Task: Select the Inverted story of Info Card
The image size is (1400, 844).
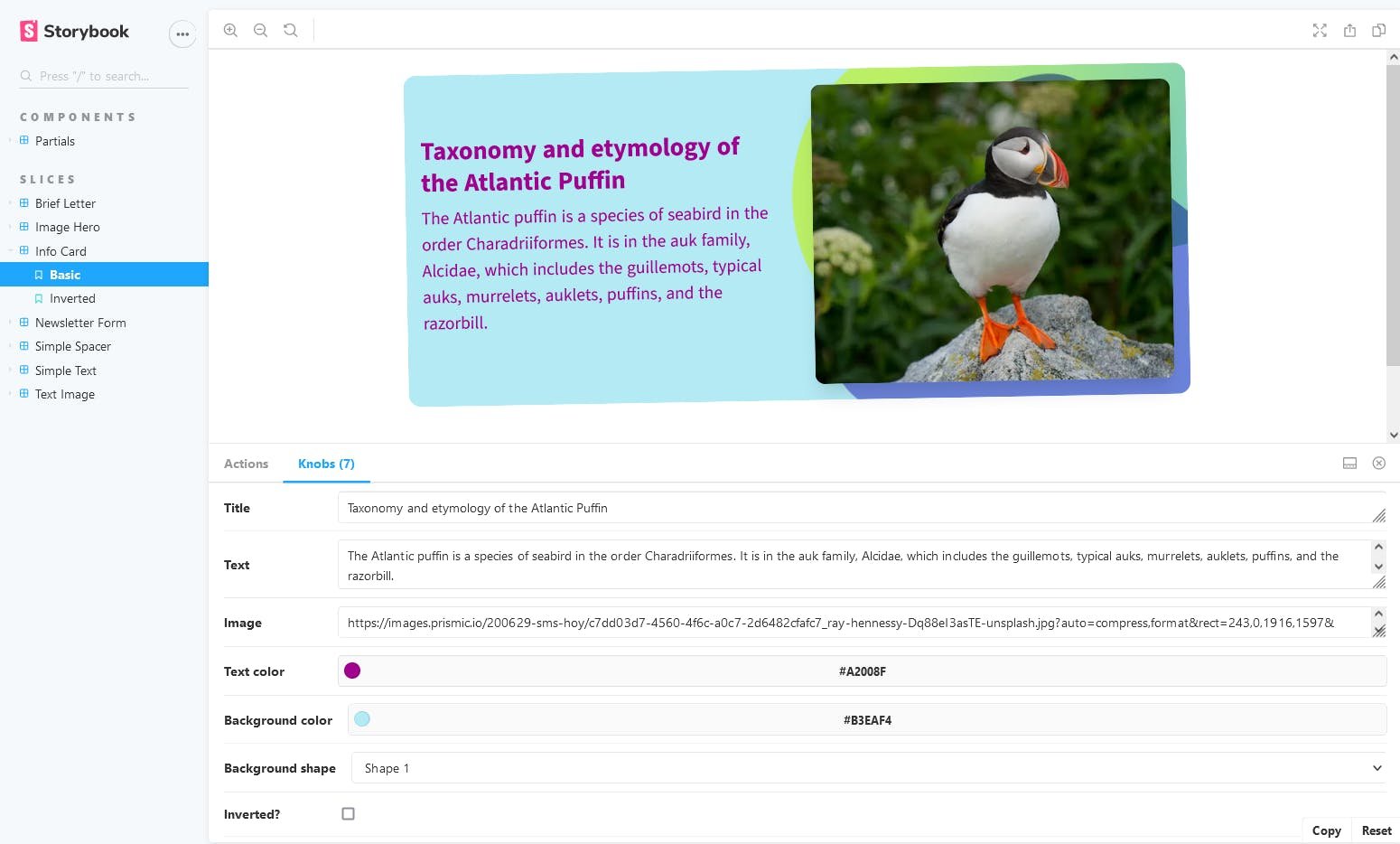Action: pos(71,298)
